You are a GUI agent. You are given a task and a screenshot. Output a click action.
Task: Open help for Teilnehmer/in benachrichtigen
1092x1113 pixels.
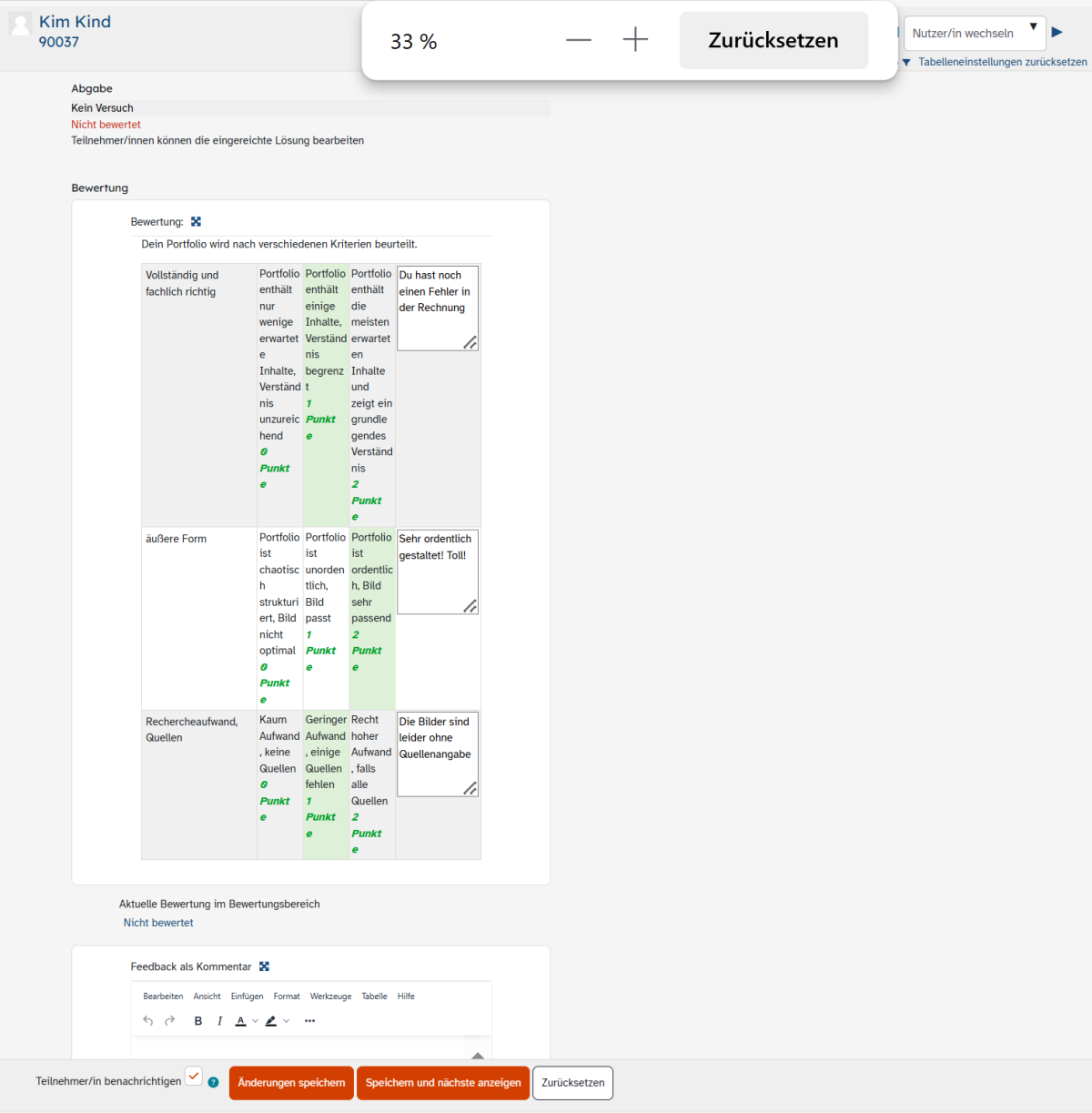click(213, 1082)
